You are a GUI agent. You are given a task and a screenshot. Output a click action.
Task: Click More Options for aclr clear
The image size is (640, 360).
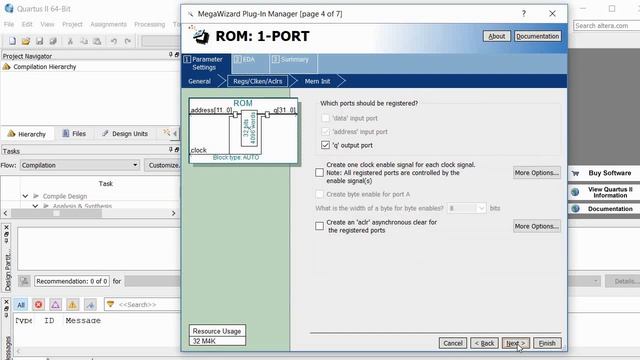click(536, 226)
